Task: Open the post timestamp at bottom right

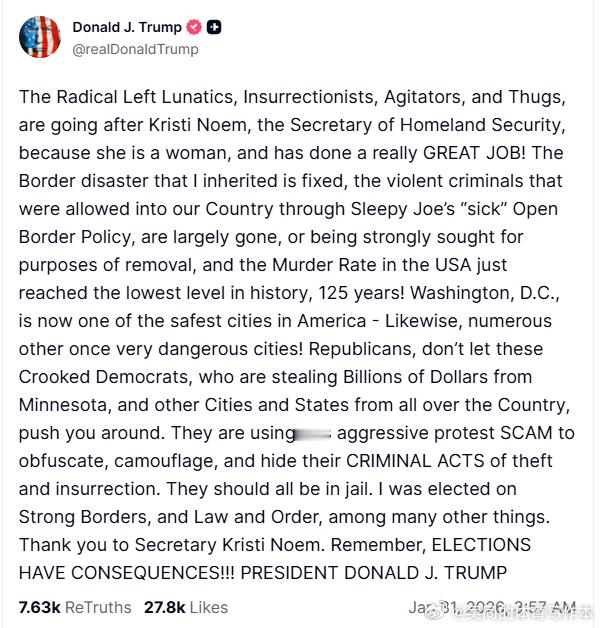Action: pos(491,607)
